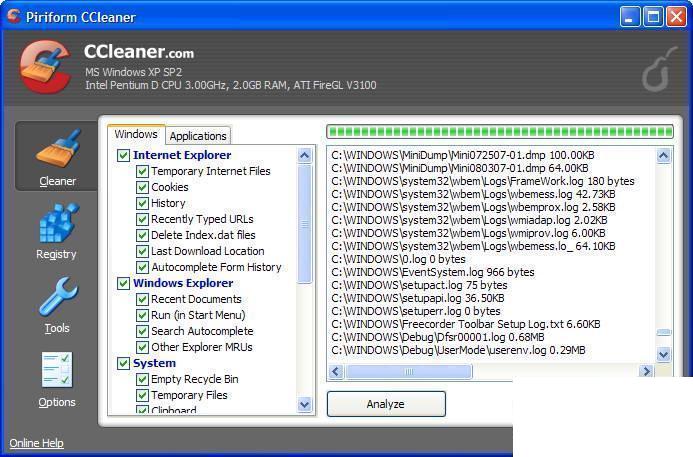Open the Tools wrench icon
This screenshot has width=693, height=457.
click(58, 296)
